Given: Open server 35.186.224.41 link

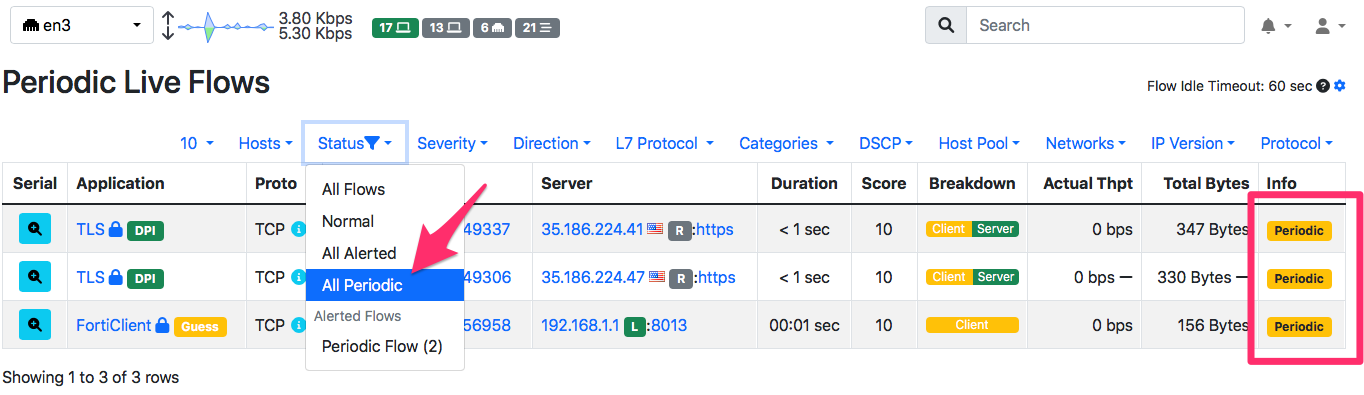Looking at the screenshot, I should (x=592, y=229).
